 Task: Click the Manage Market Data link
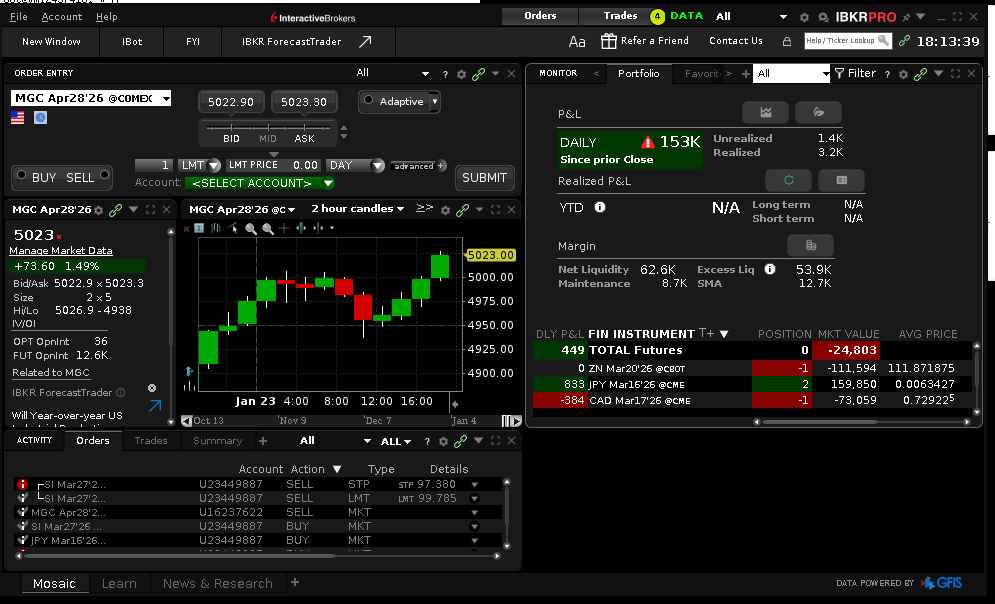point(61,251)
